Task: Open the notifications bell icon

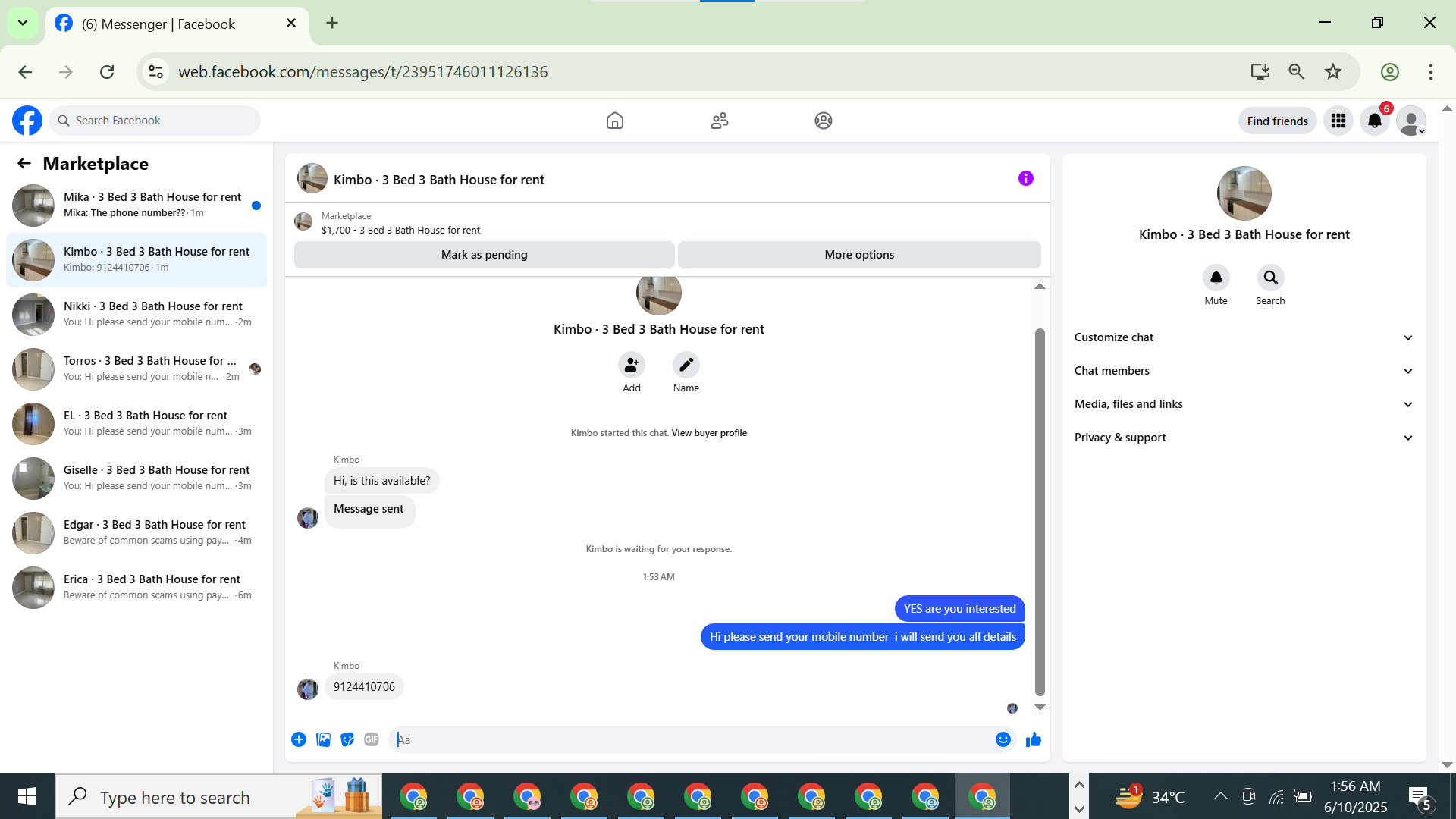Action: (x=1374, y=121)
